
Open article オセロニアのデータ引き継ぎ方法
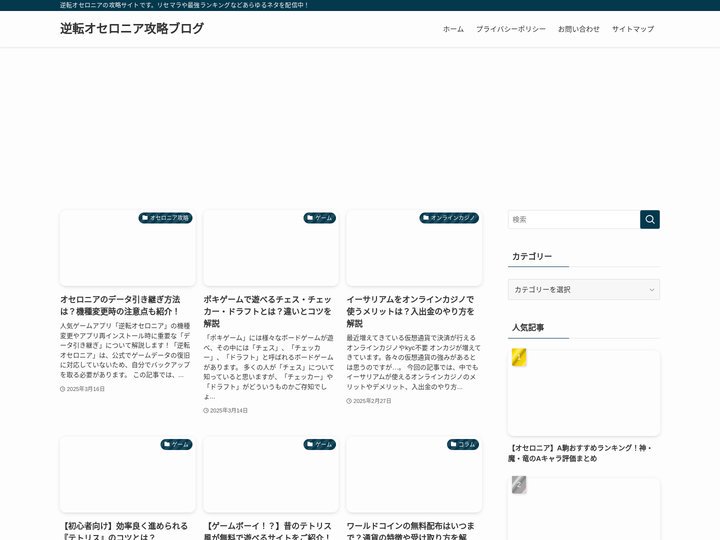click(x=120, y=305)
